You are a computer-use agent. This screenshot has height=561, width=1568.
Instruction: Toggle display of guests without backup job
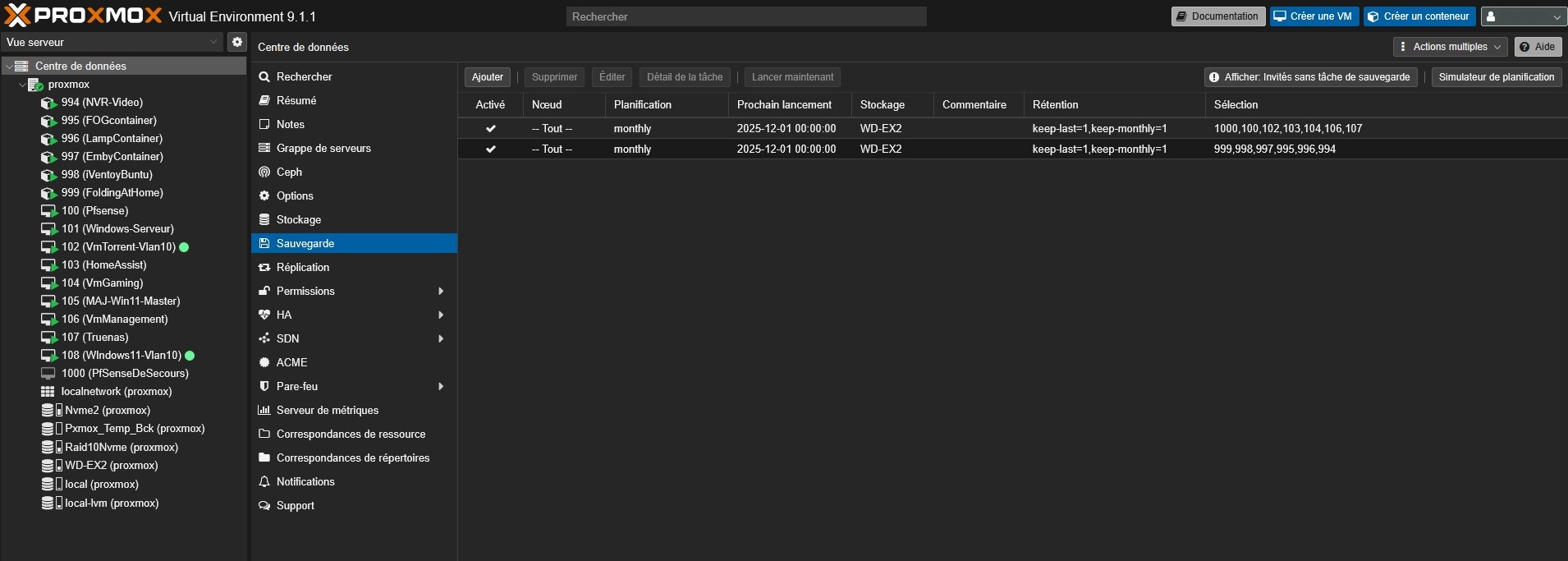coord(1310,77)
